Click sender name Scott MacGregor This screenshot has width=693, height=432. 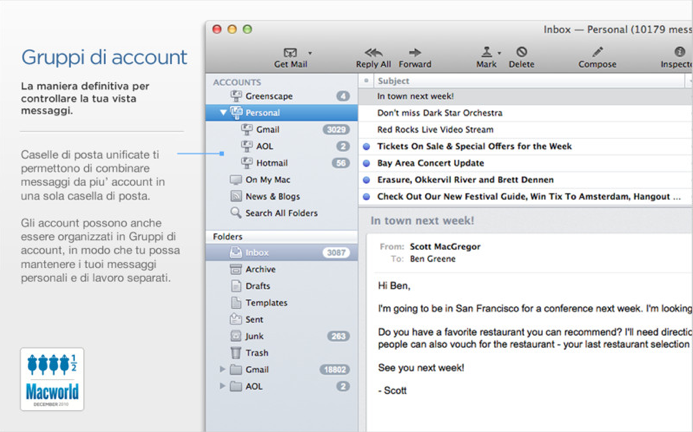[x=445, y=247]
